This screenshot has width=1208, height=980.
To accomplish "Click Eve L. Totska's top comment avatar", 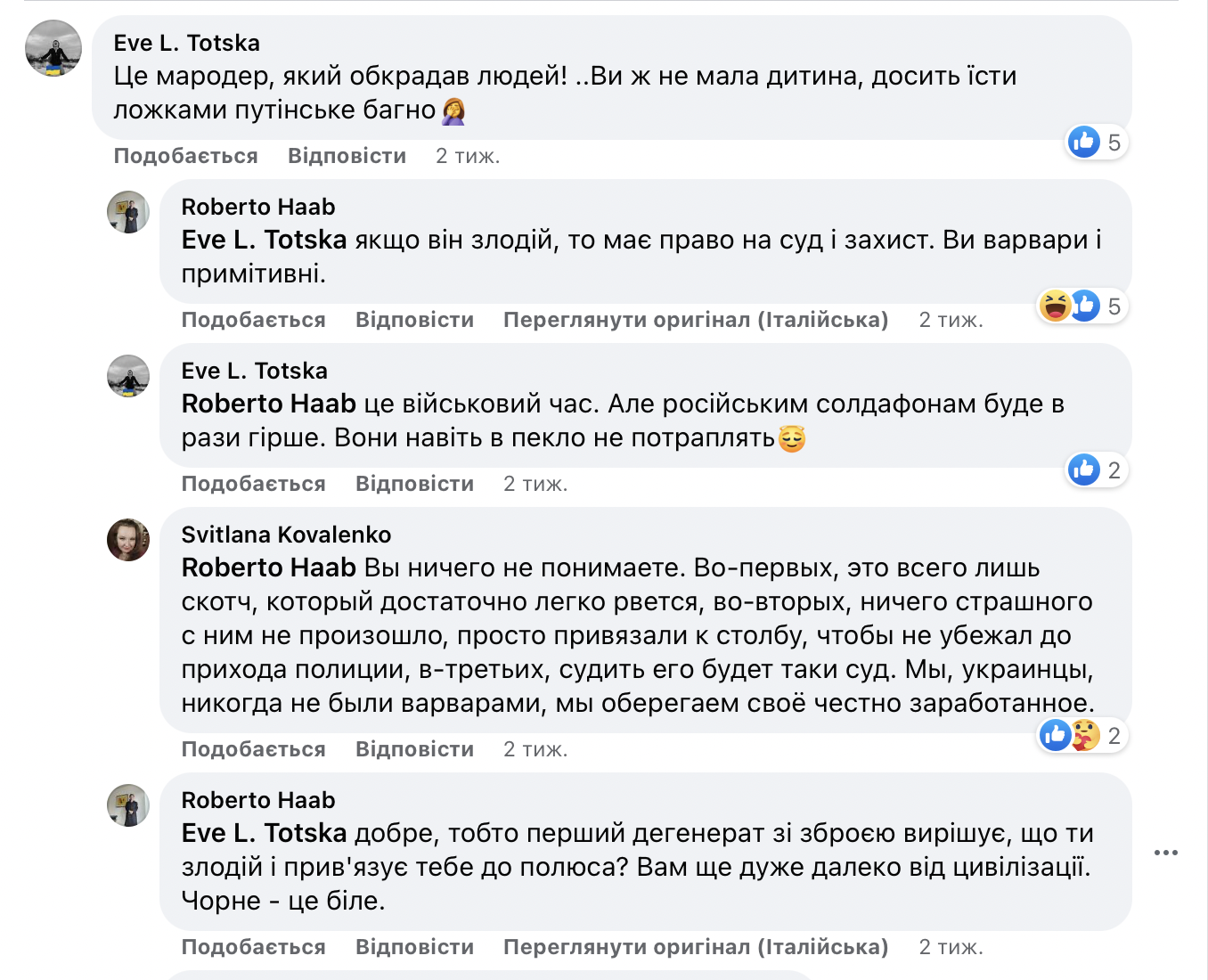I will tap(53, 48).
